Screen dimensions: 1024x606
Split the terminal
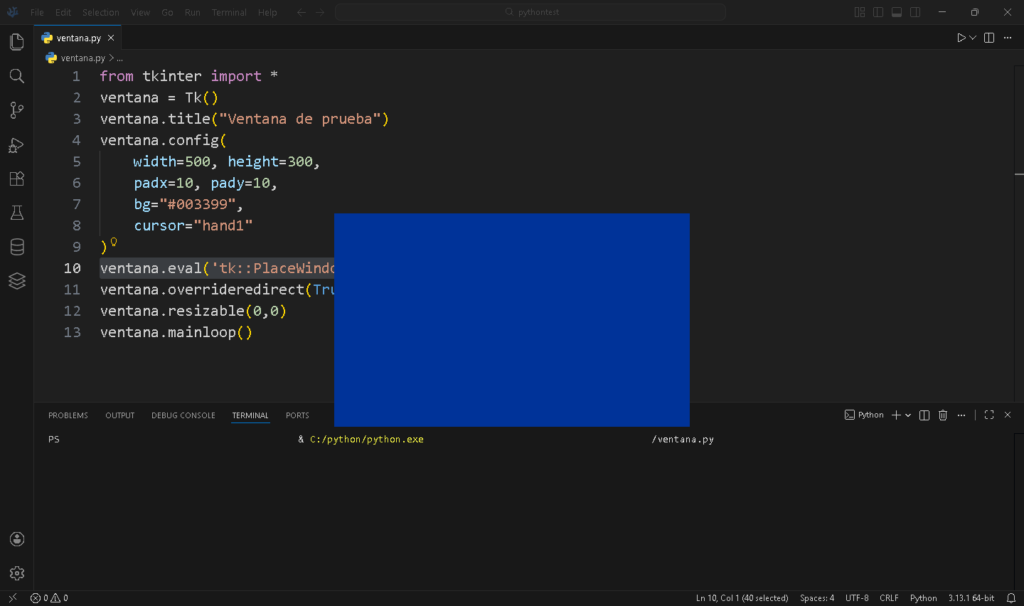924,415
